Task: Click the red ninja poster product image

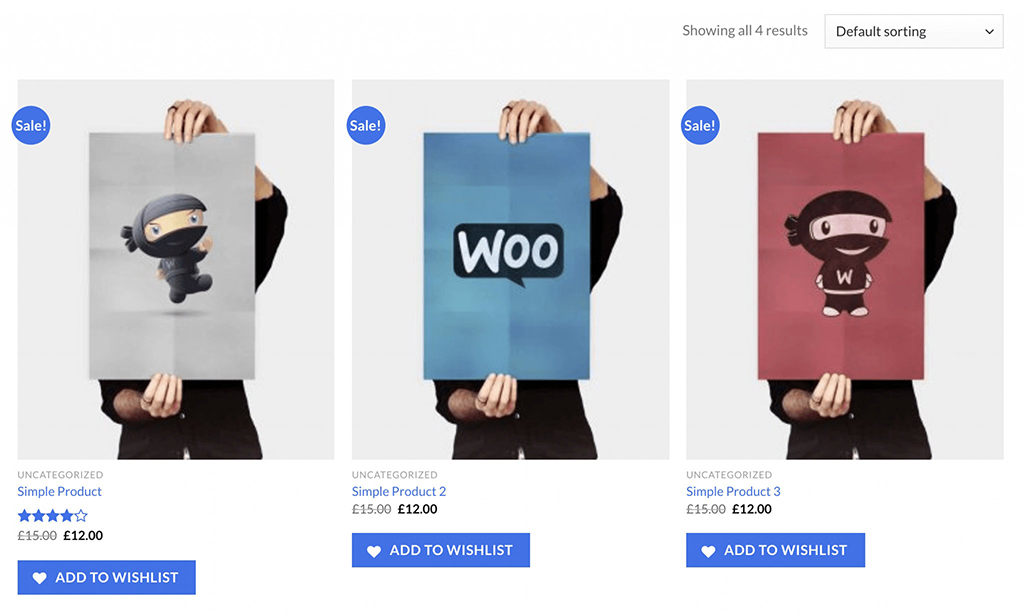Action: 845,270
